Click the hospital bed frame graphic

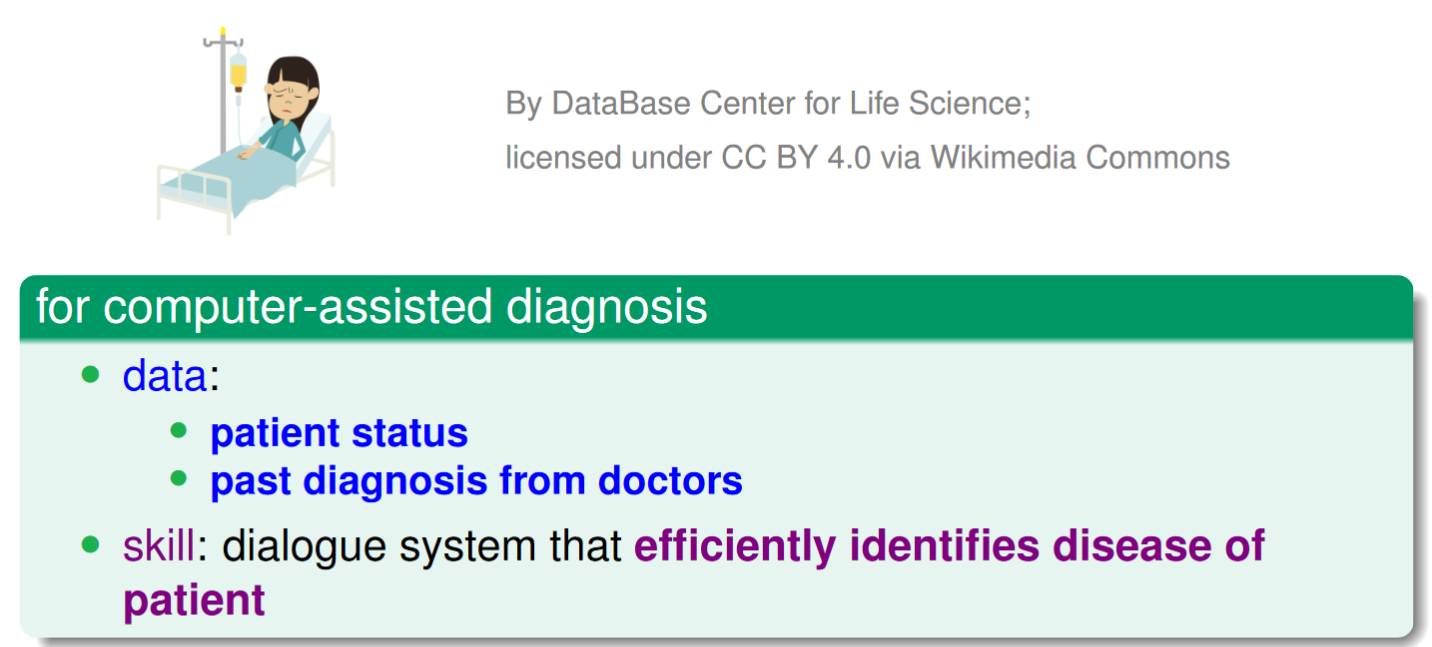tap(246, 175)
